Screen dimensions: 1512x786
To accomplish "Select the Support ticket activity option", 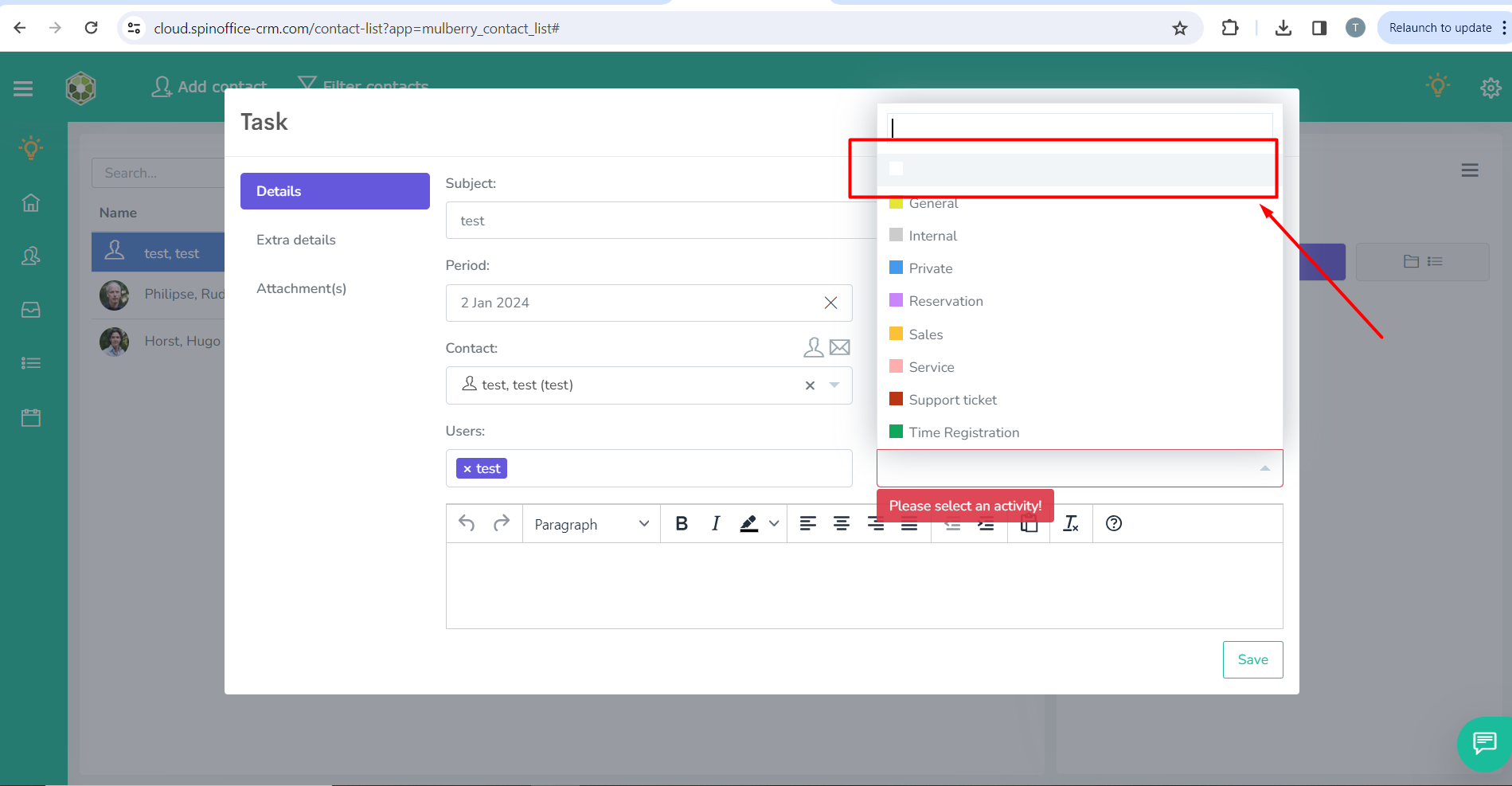I will [x=1080, y=400].
